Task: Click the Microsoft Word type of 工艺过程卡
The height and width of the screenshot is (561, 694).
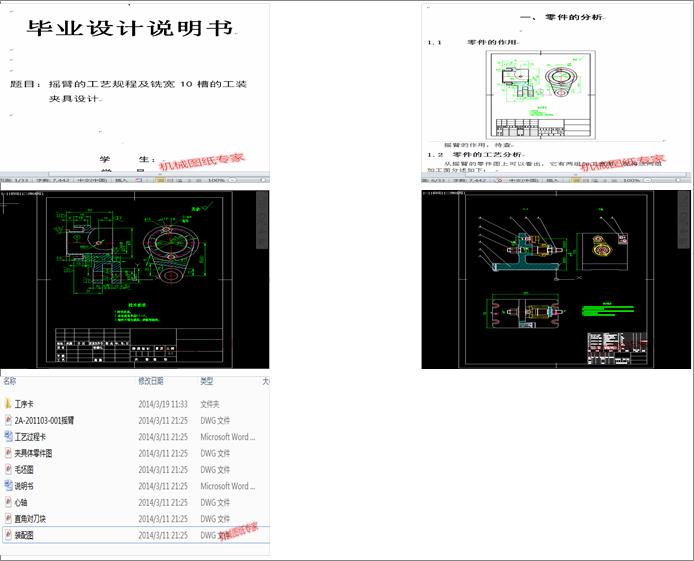Action: point(227,437)
